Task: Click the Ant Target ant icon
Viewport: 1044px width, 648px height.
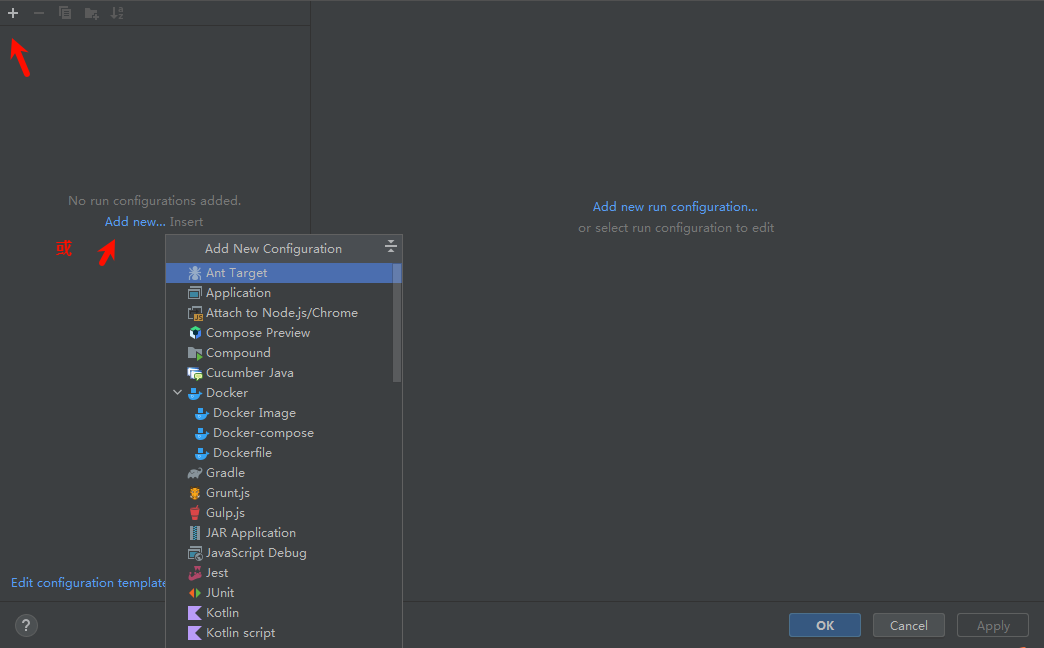Action: [x=194, y=273]
